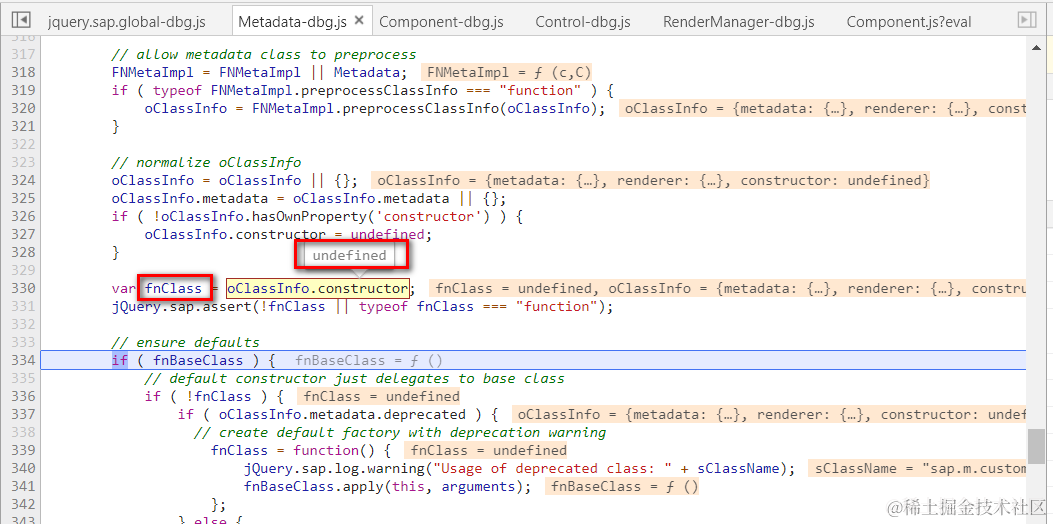Open the Control-dbg.js tab

point(583,21)
